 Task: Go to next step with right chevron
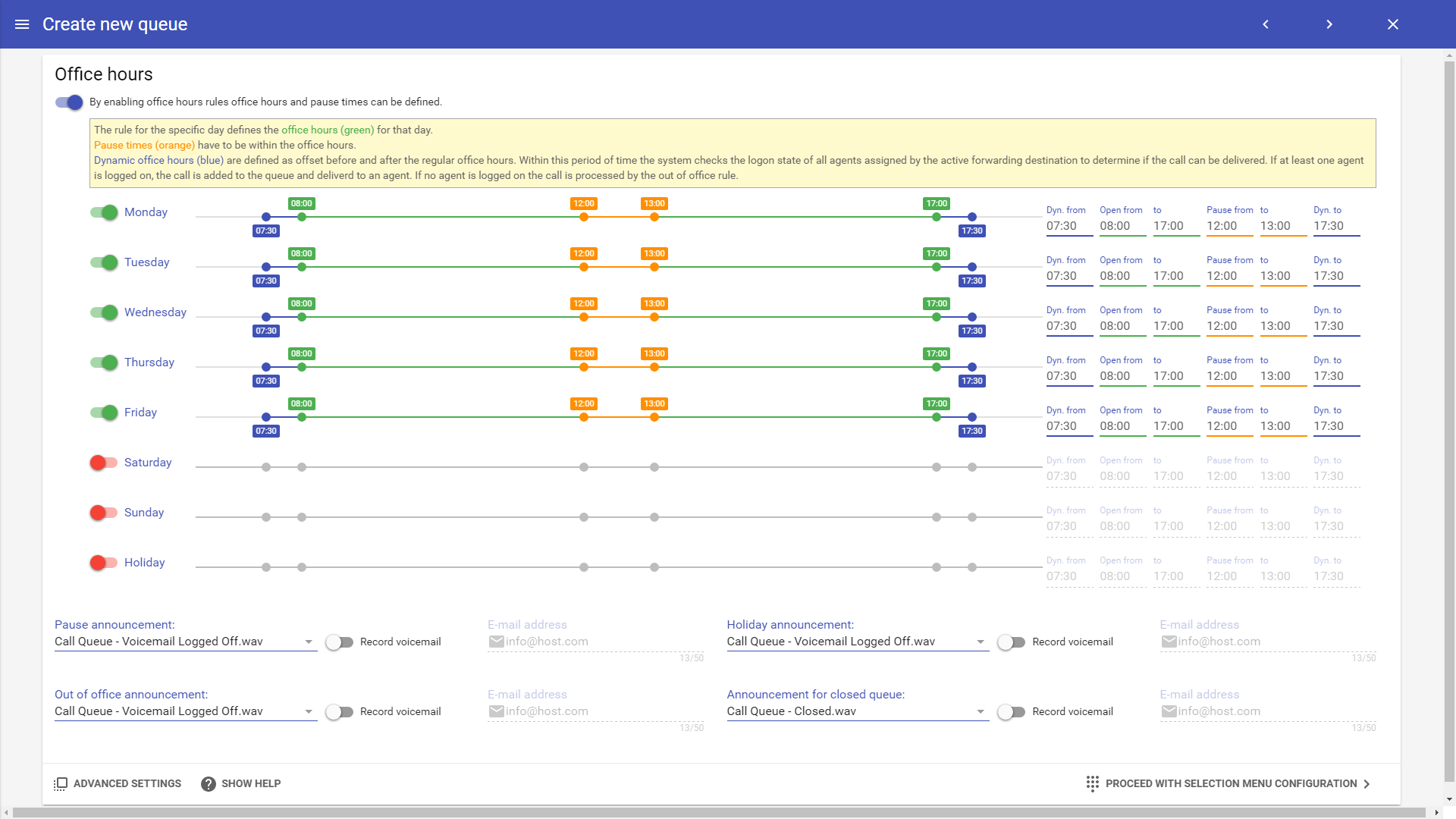(1329, 24)
